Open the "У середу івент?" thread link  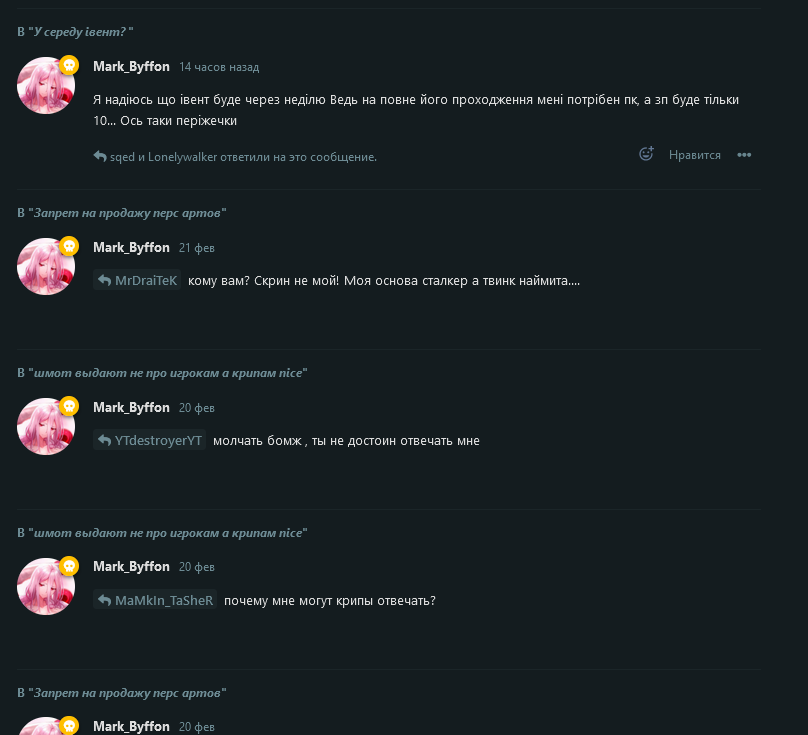81,32
